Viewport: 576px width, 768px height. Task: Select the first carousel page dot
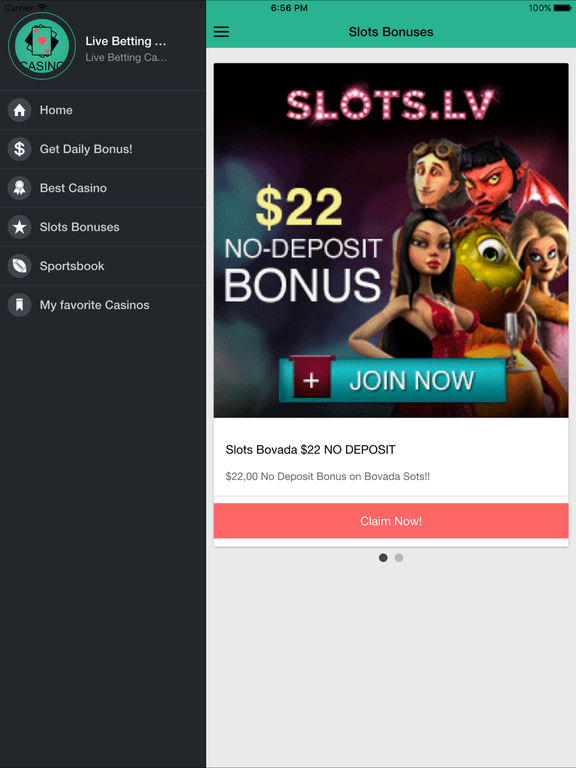point(383,557)
